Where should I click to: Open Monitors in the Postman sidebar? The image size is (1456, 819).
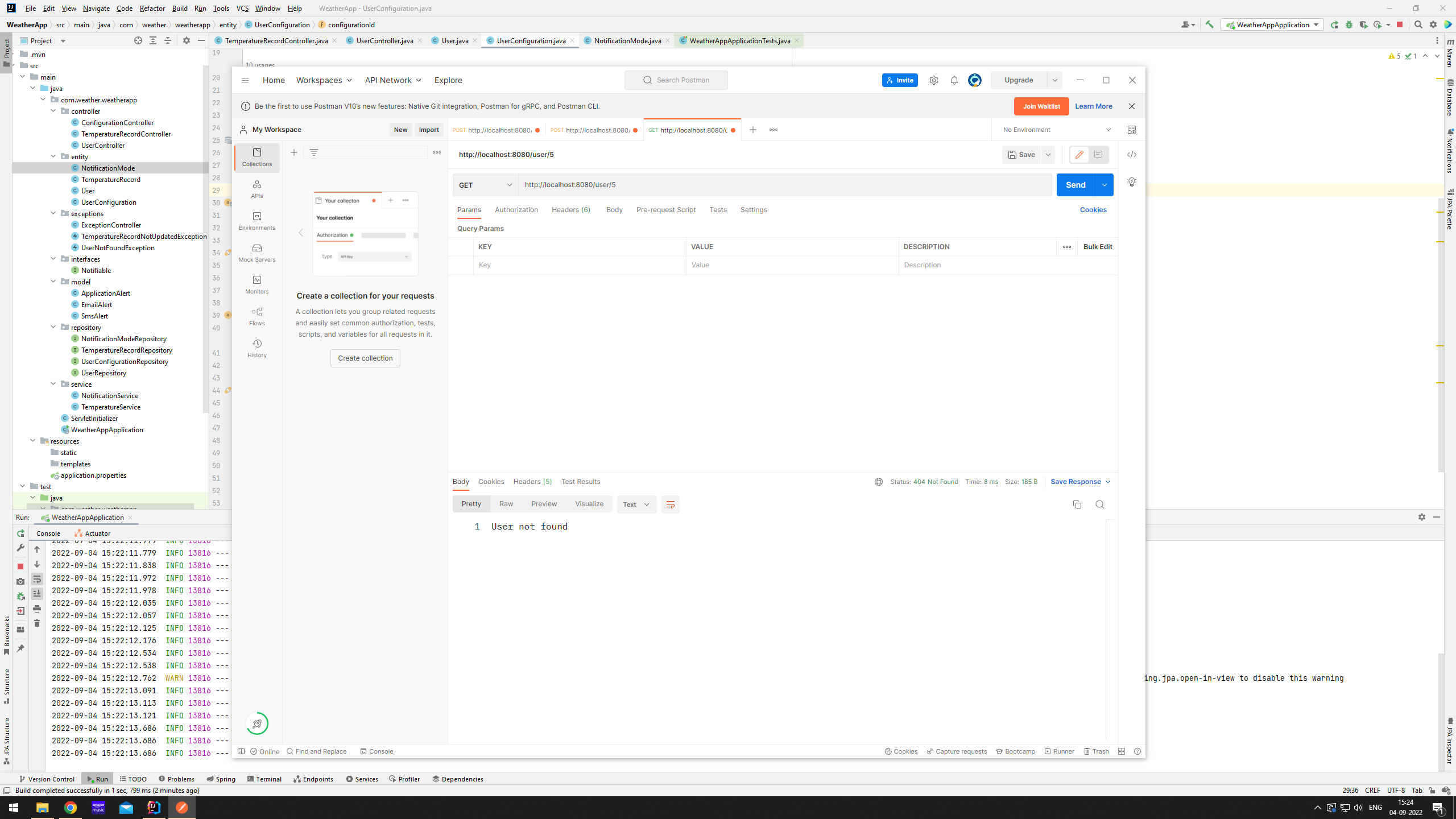click(x=257, y=284)
